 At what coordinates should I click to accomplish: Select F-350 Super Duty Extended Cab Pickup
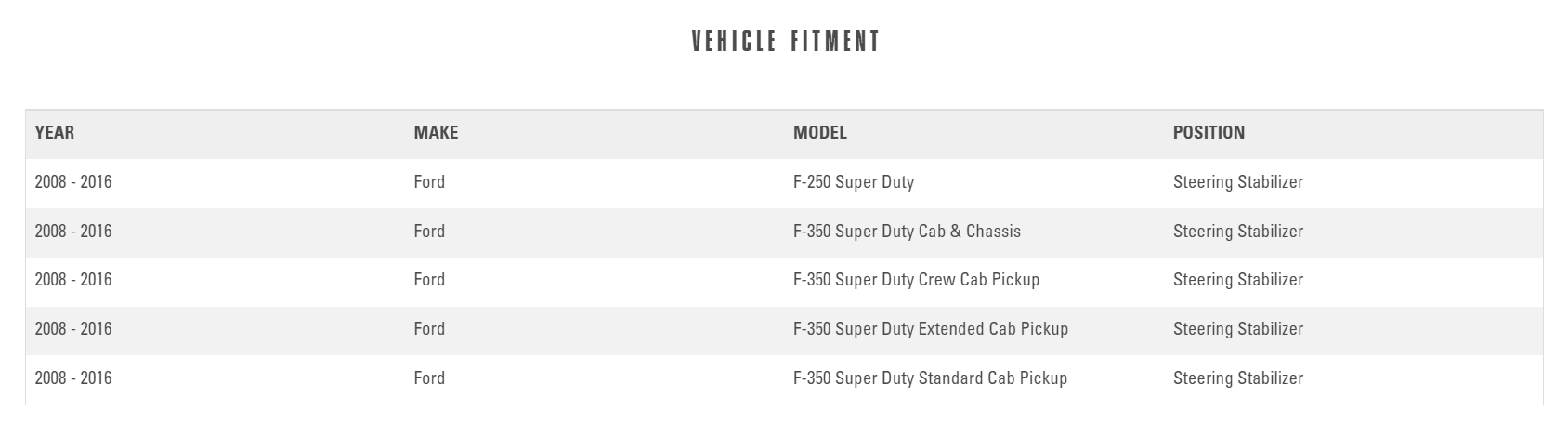[x=930, y=329]
